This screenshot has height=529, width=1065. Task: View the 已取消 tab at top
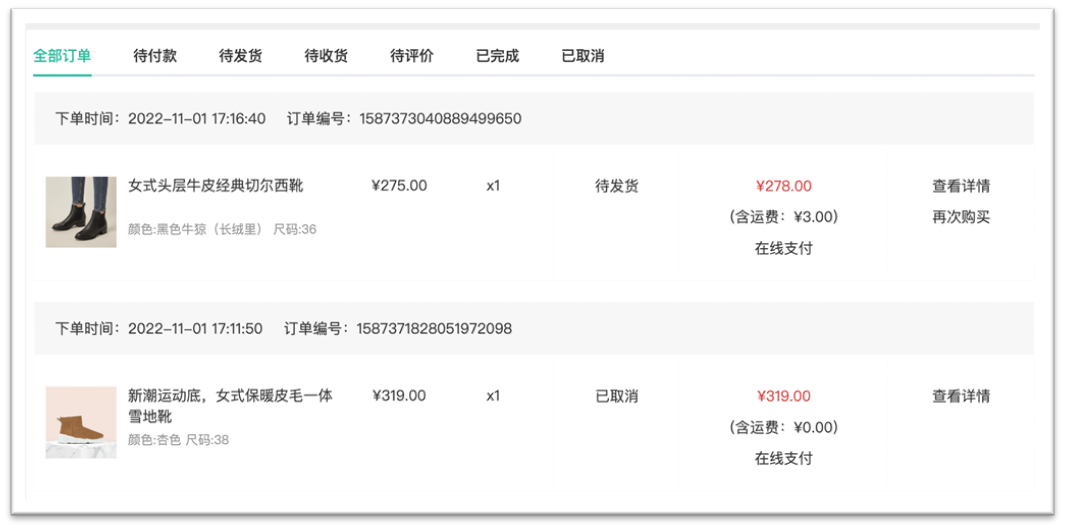[583, 56]
